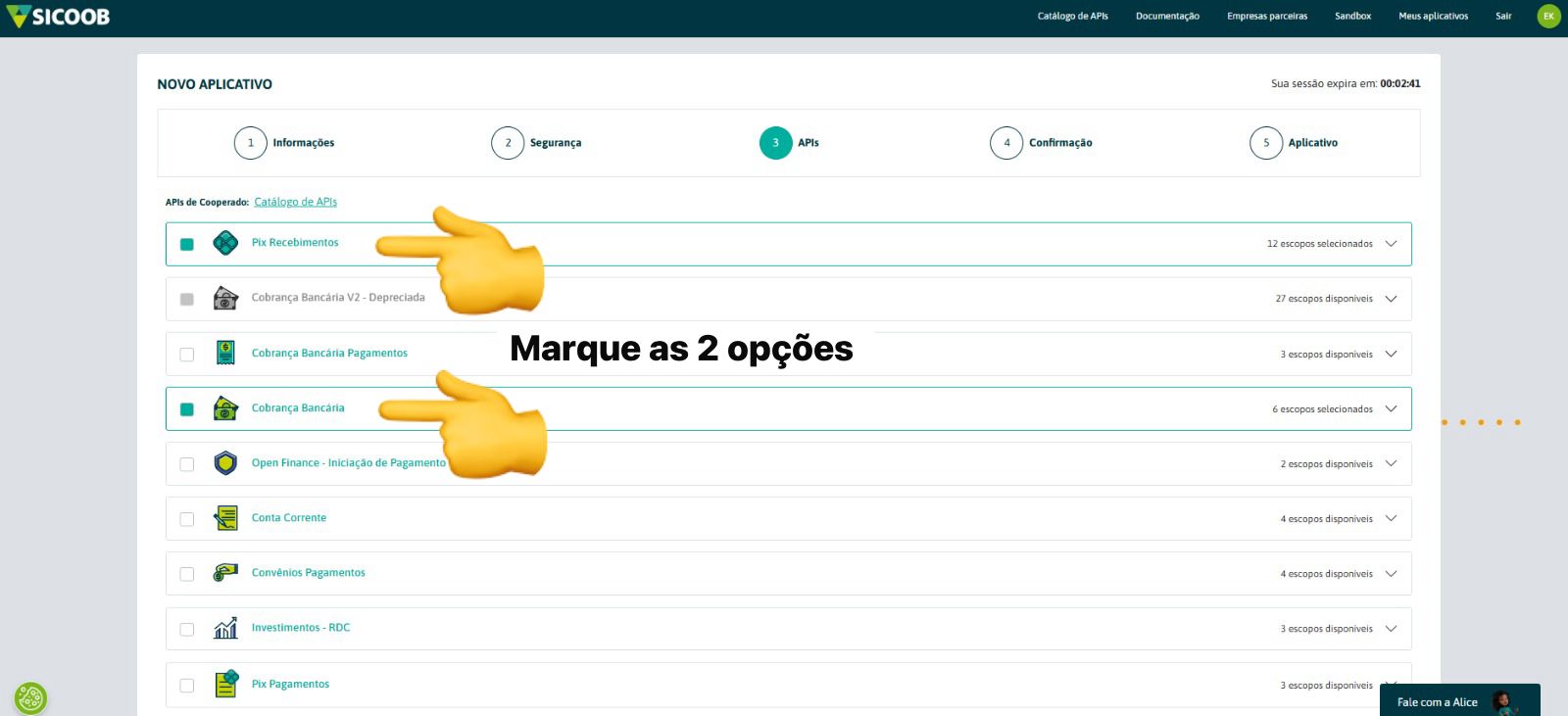
Task: Go to step 4 Confirmação
Action: pos(1006,143)
